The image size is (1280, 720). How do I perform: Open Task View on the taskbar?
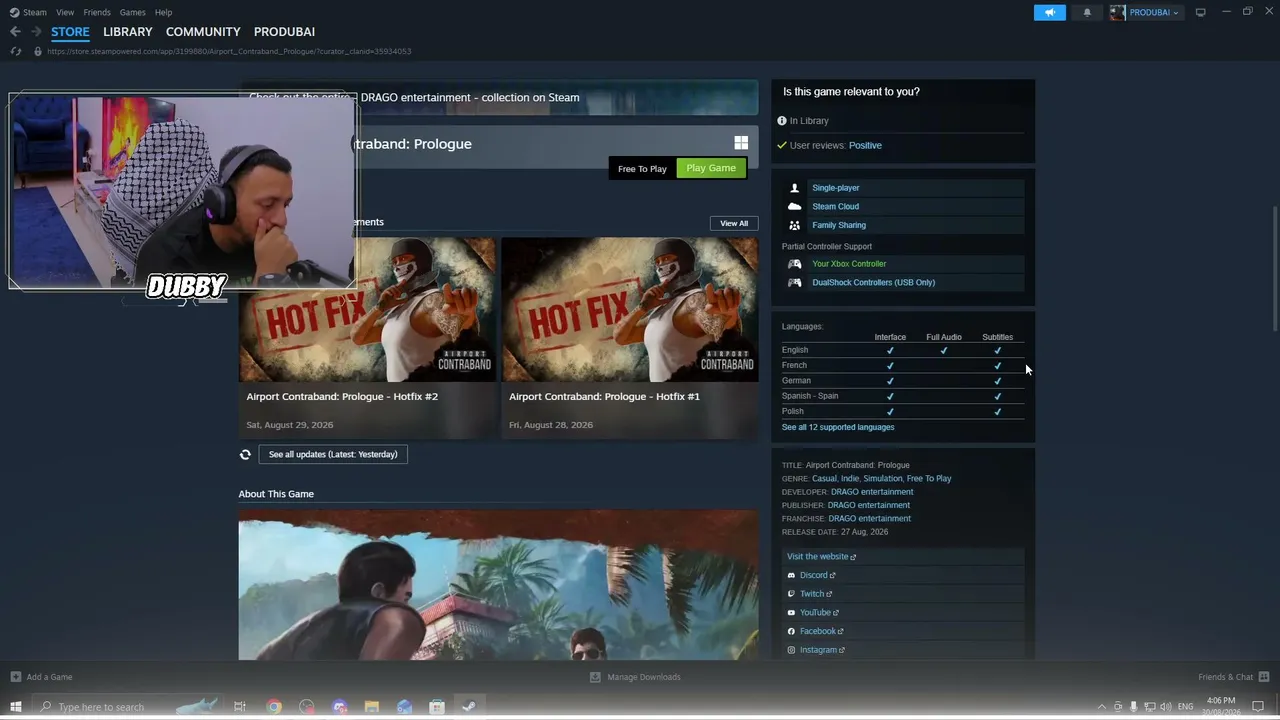(x=240, y=707)
